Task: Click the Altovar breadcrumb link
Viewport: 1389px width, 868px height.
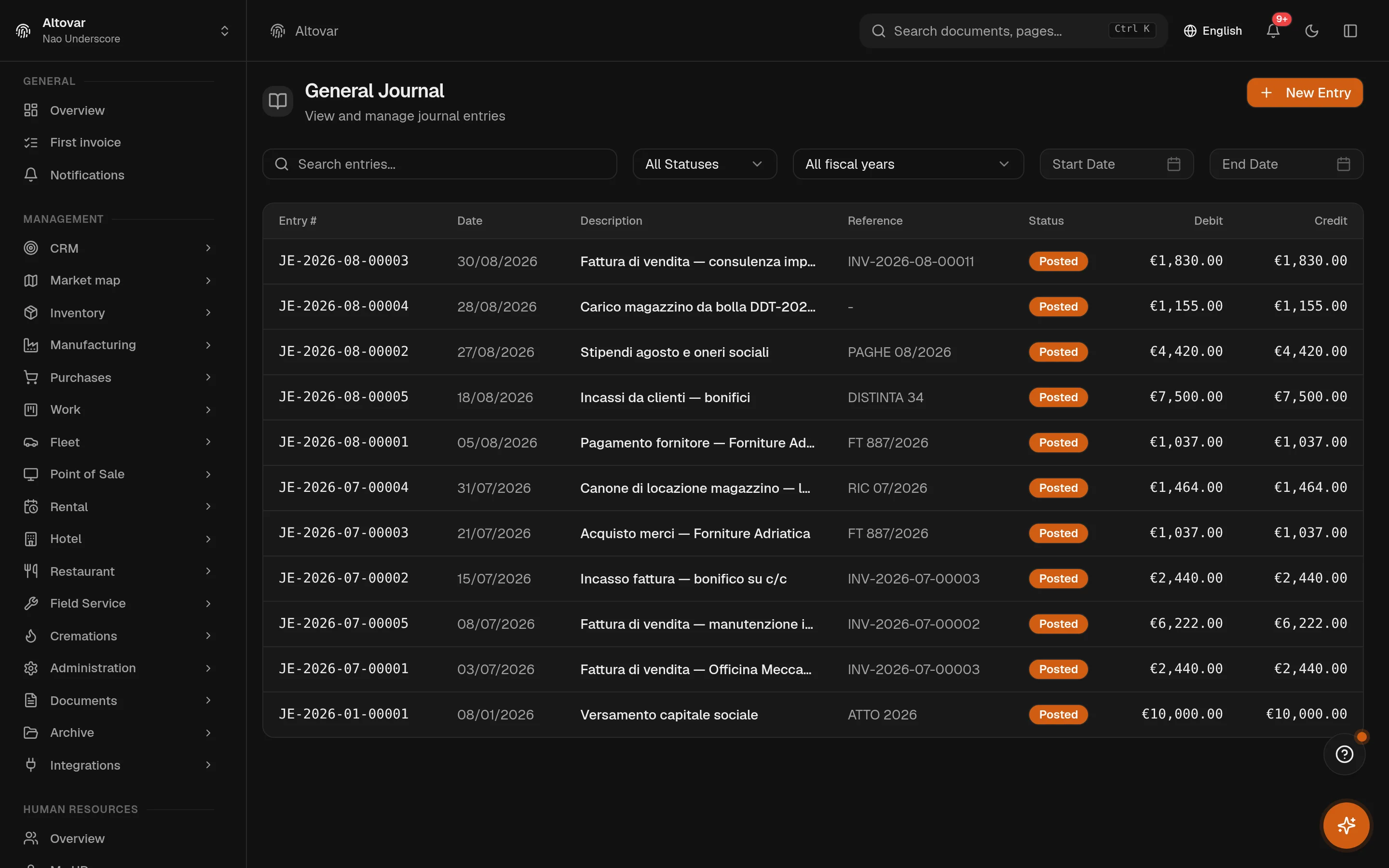Action: (x=316, y=31)
